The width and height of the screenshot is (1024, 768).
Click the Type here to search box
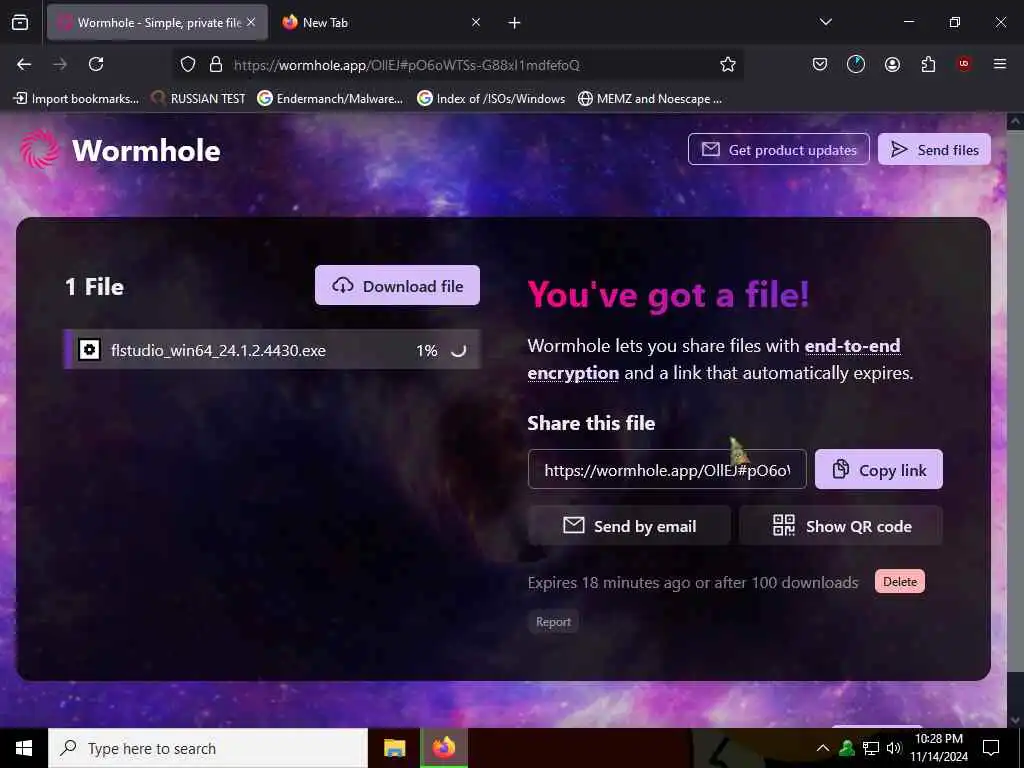208,748
